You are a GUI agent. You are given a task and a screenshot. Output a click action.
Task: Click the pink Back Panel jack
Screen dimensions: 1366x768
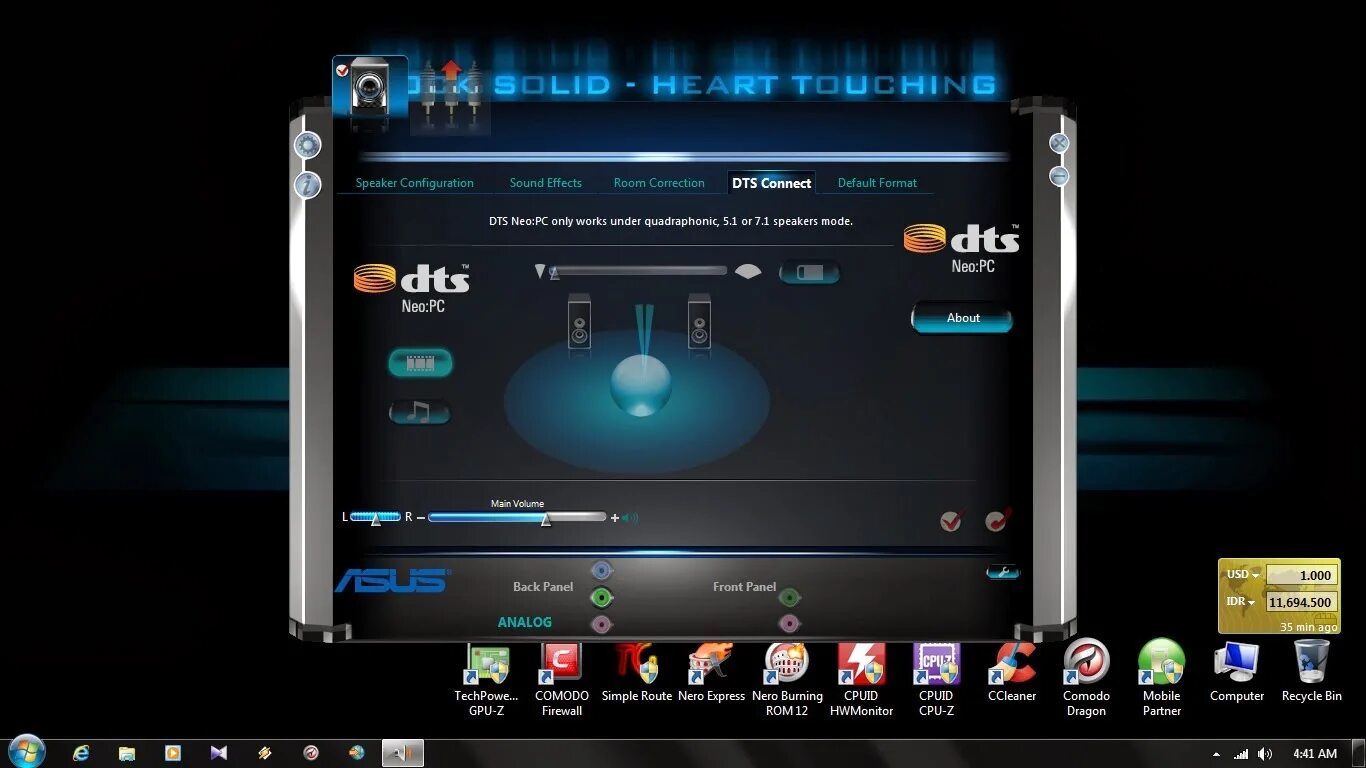pyautogui.click(x=601, y=625)
